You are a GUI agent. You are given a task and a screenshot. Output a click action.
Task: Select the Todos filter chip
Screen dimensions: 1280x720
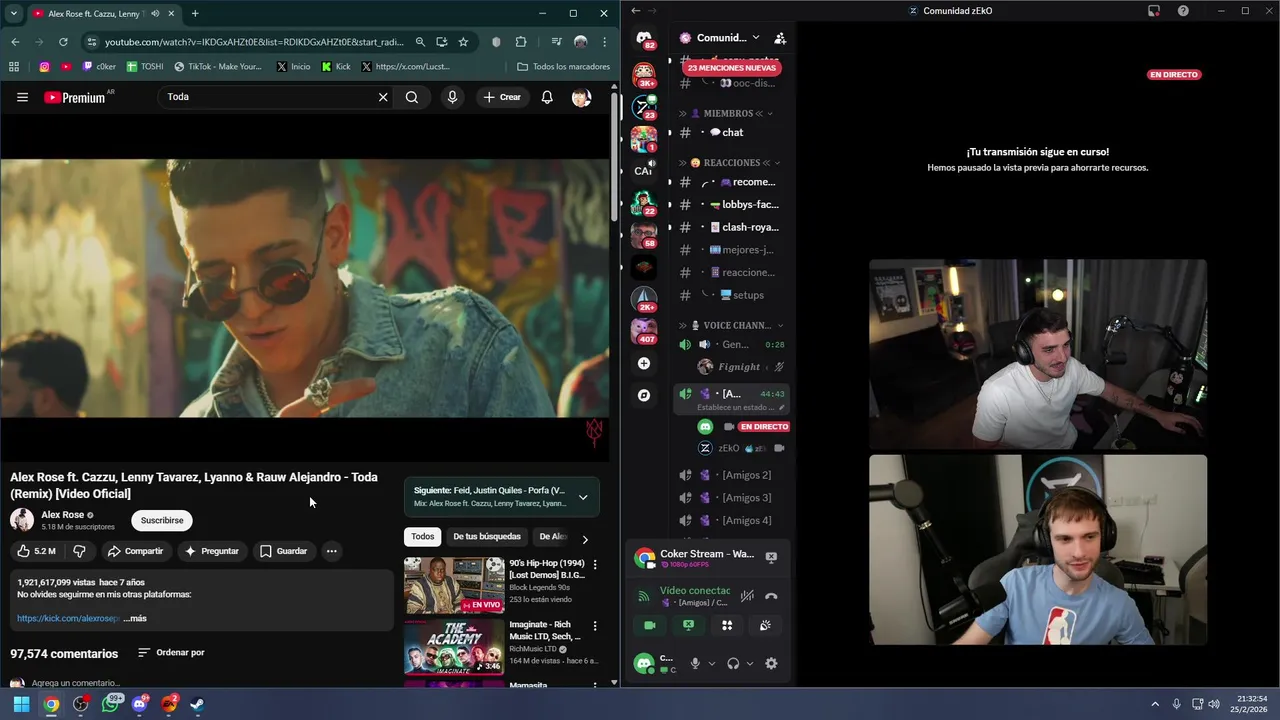click(423, 537)
